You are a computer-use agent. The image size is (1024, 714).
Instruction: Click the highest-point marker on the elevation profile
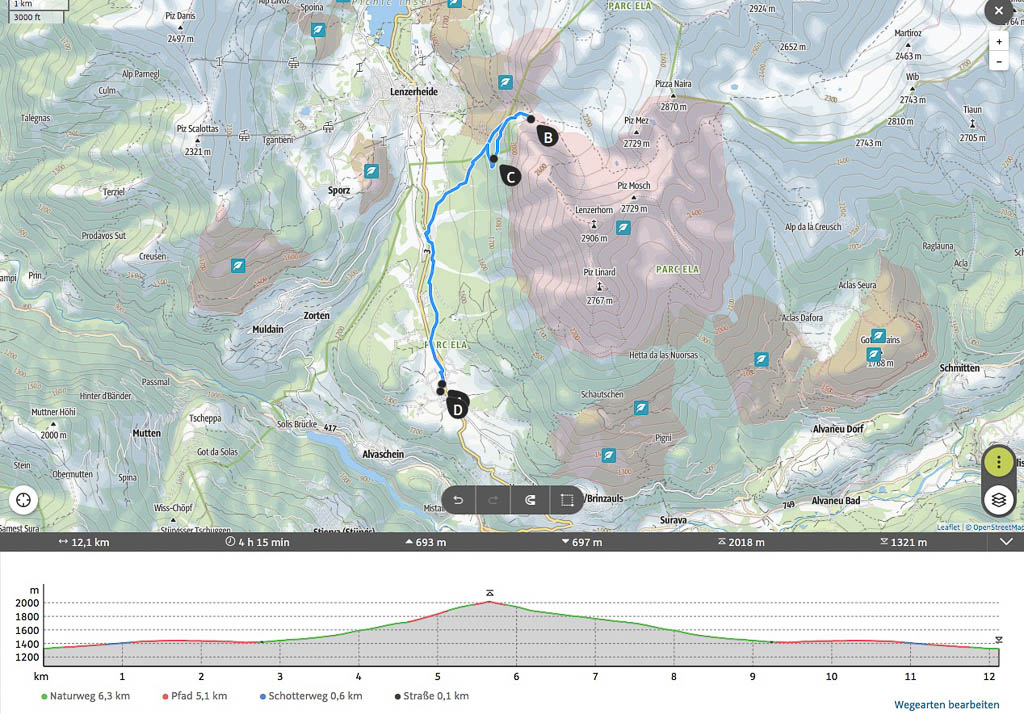(489, 593)
